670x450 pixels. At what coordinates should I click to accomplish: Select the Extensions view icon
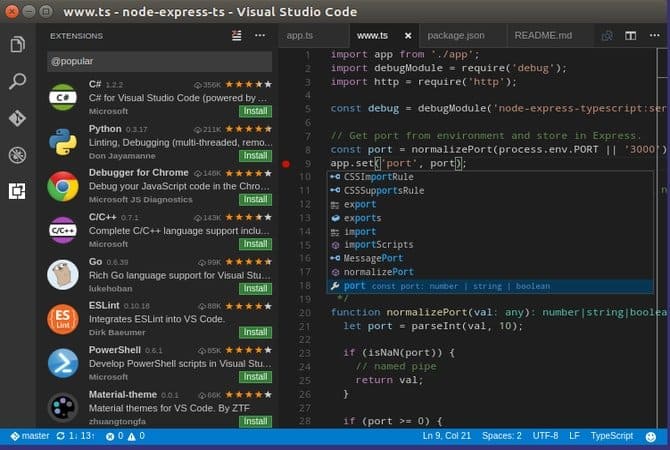(x=18, y=191)
